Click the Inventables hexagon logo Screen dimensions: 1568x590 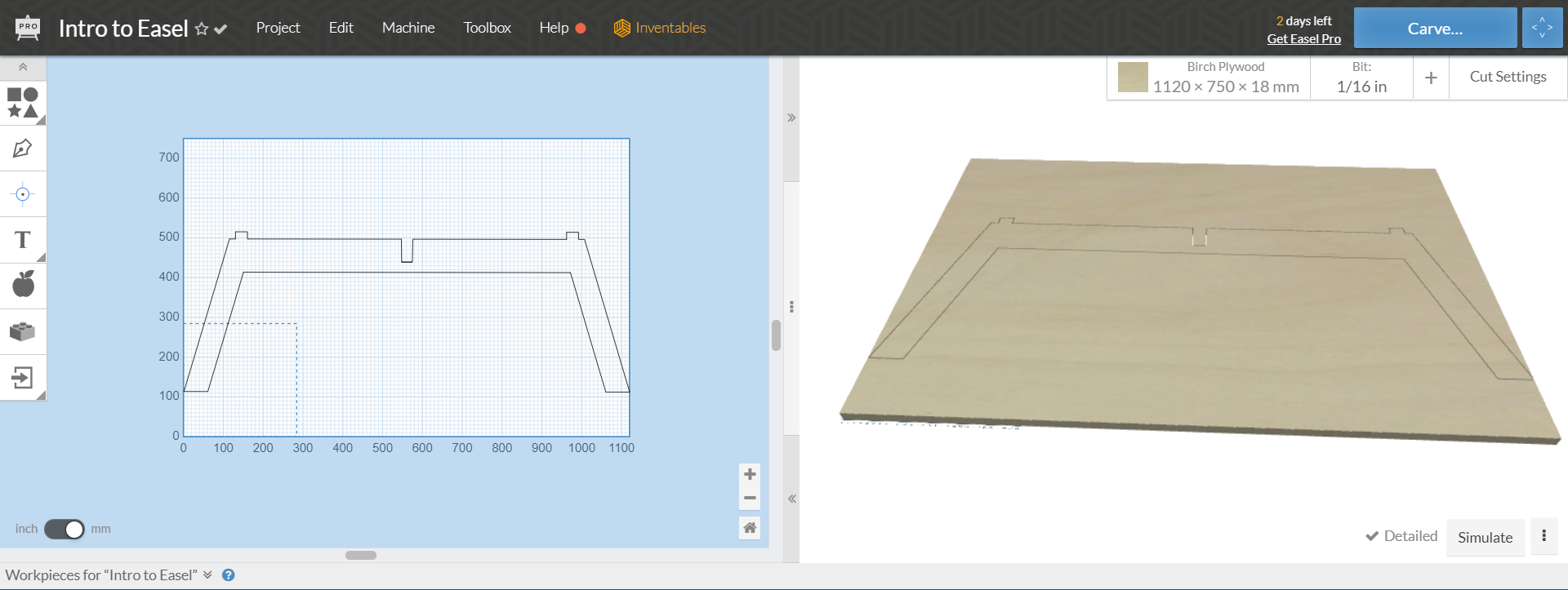click(622, 28)
